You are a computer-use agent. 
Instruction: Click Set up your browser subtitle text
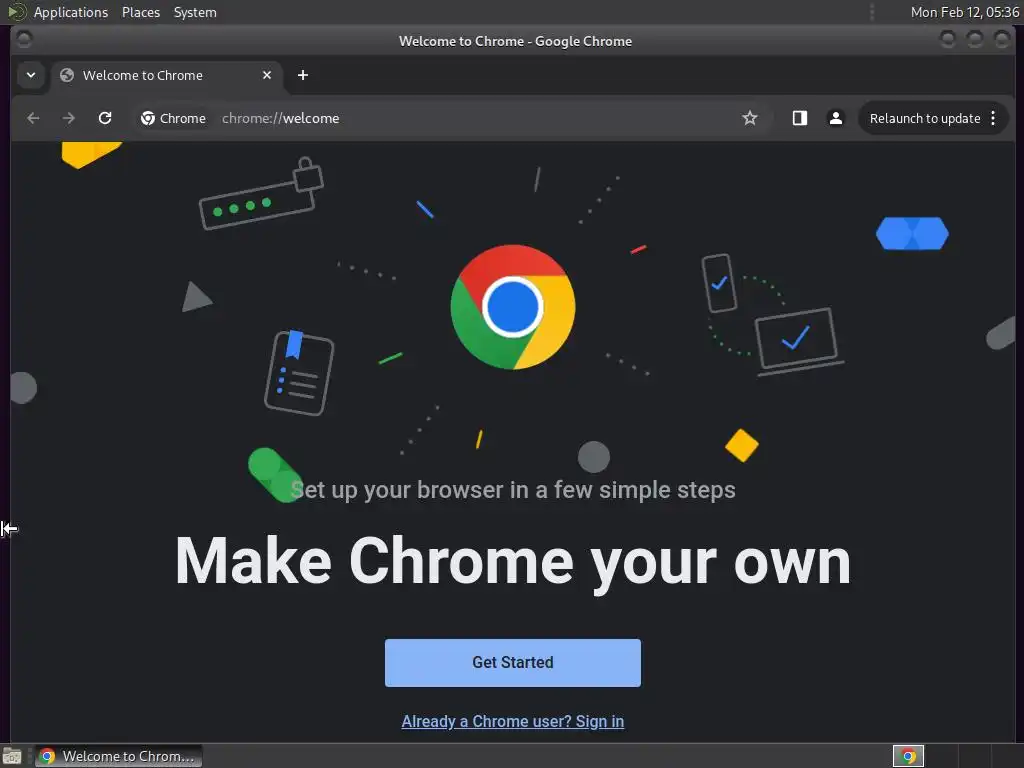point(513,490)
